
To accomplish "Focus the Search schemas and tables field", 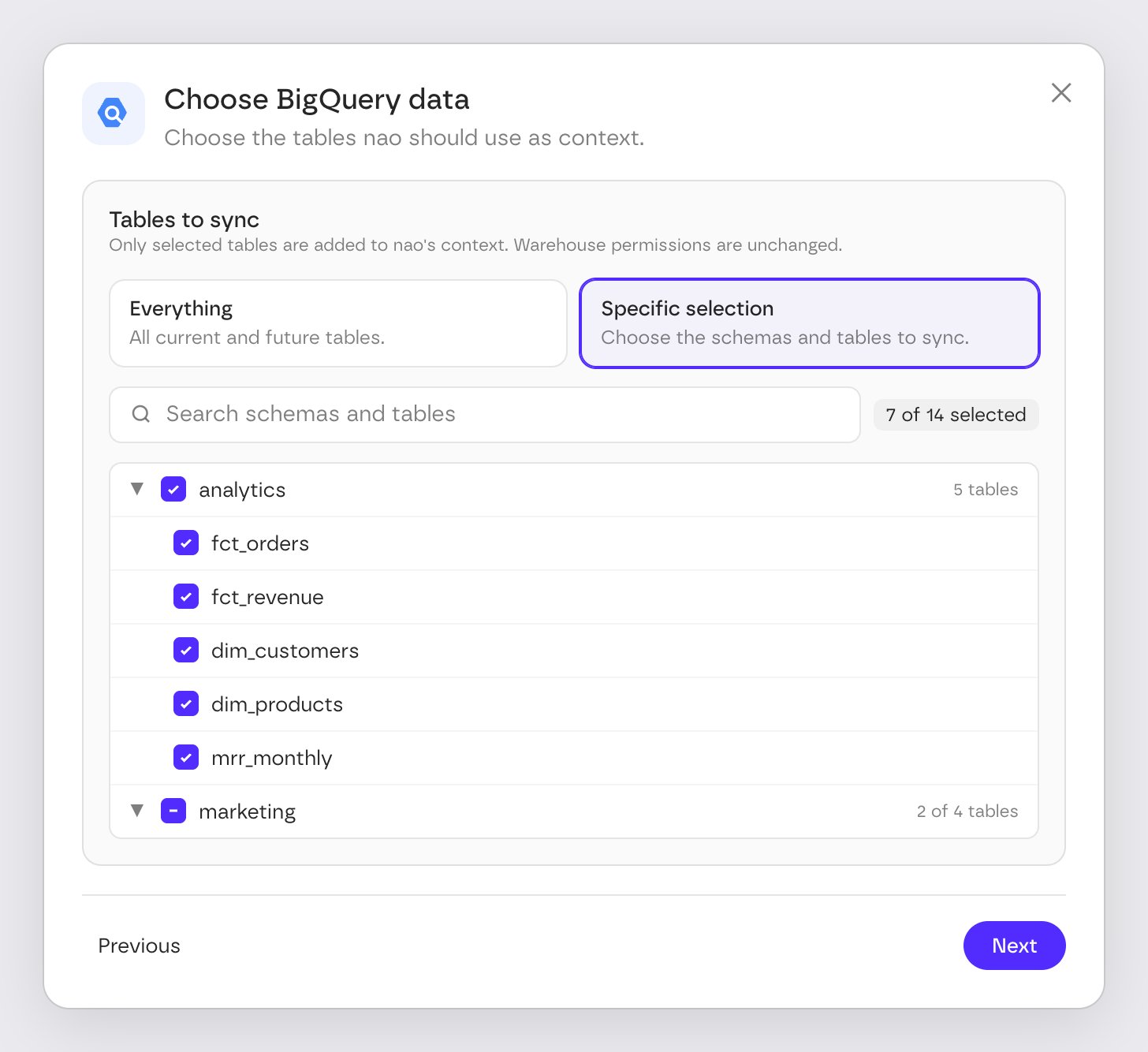I will pos(485,415).
